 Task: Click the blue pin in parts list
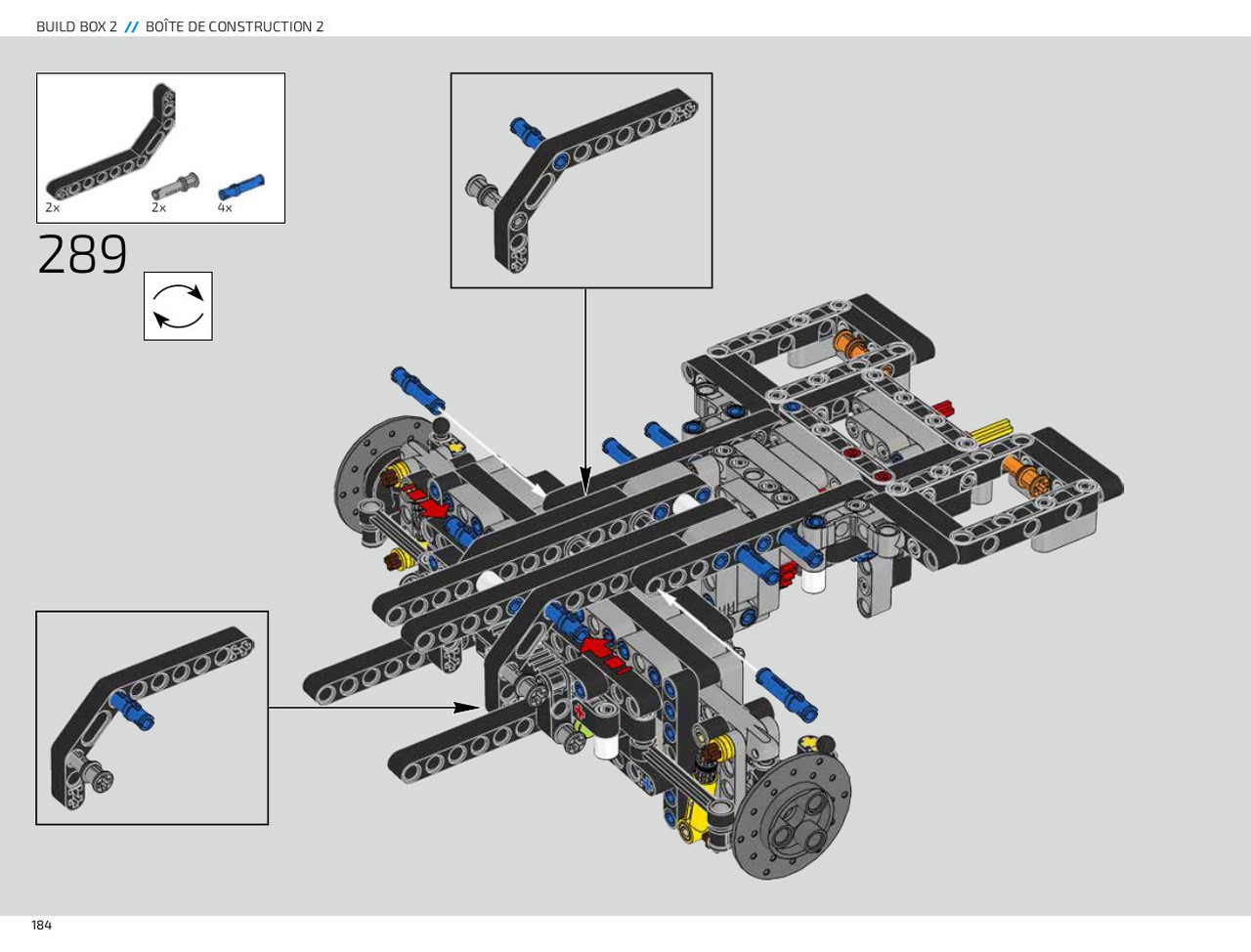pos(241,186)
